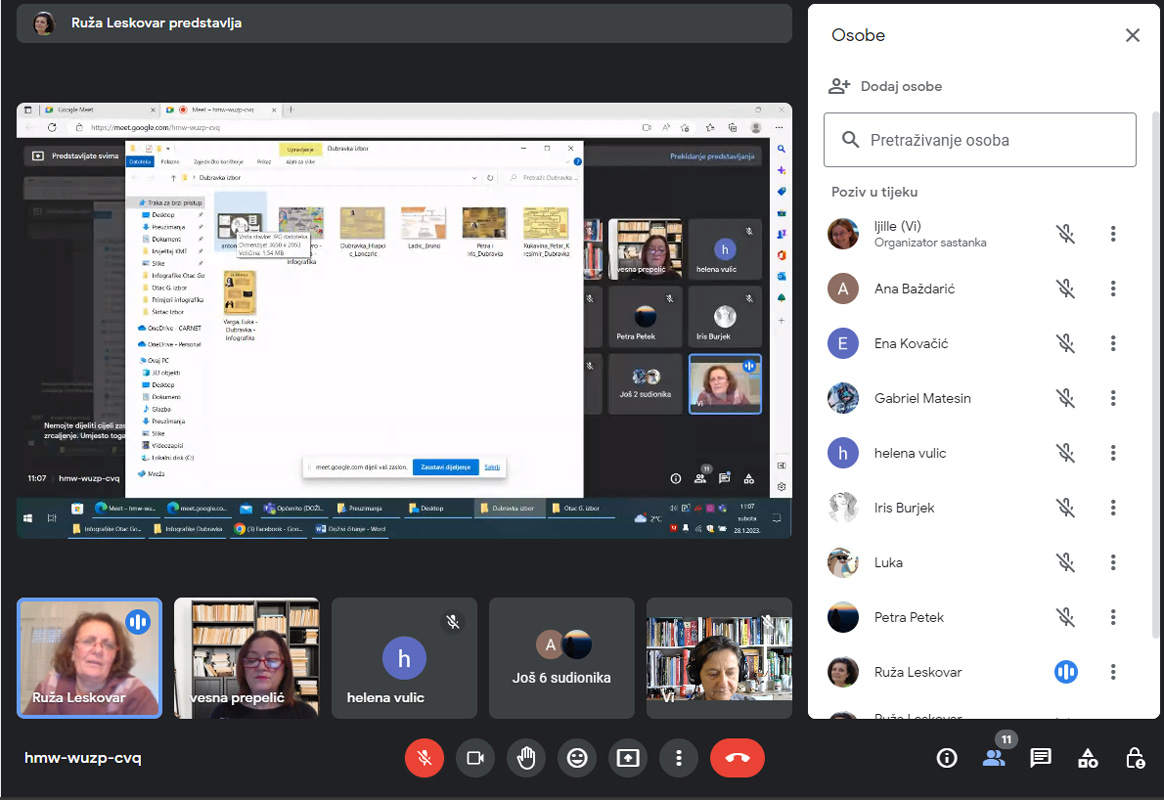The height and width of the screenshot is (800, 1164).
Task: Open meeting details info icon
Action: tap(947, 758)
